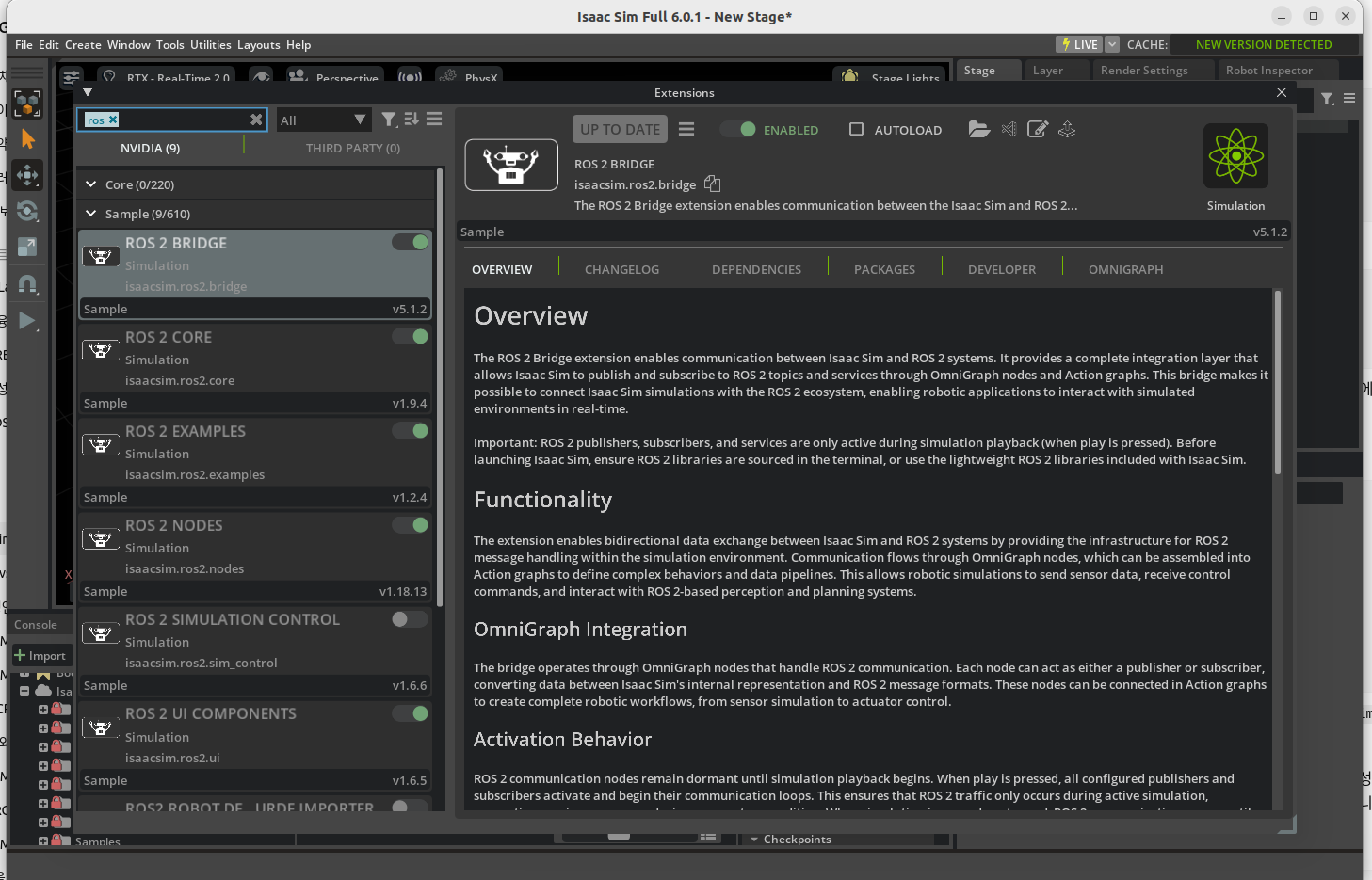The image size is (1372, 880).
Task: Click the LIVE lightning button
Action: 1079,44
